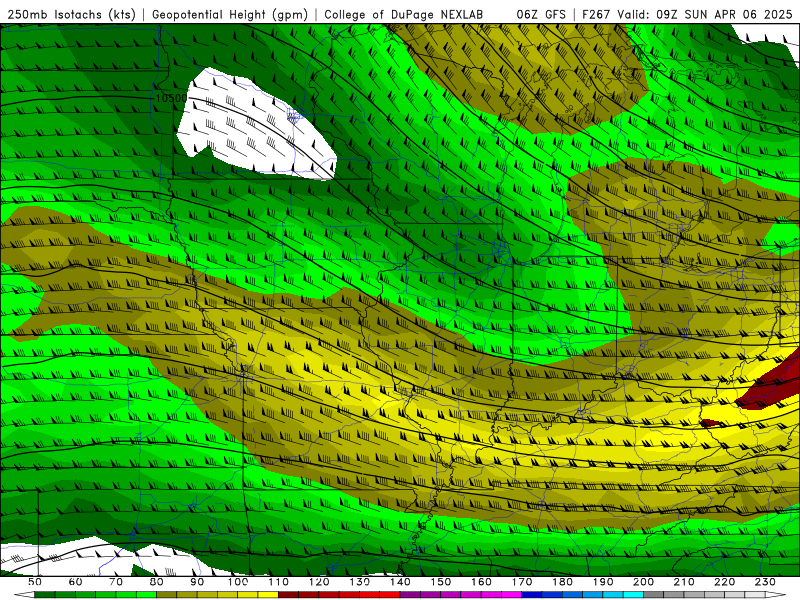Click the 'Geopotential Height (gpm)' header text

point(230,15)
